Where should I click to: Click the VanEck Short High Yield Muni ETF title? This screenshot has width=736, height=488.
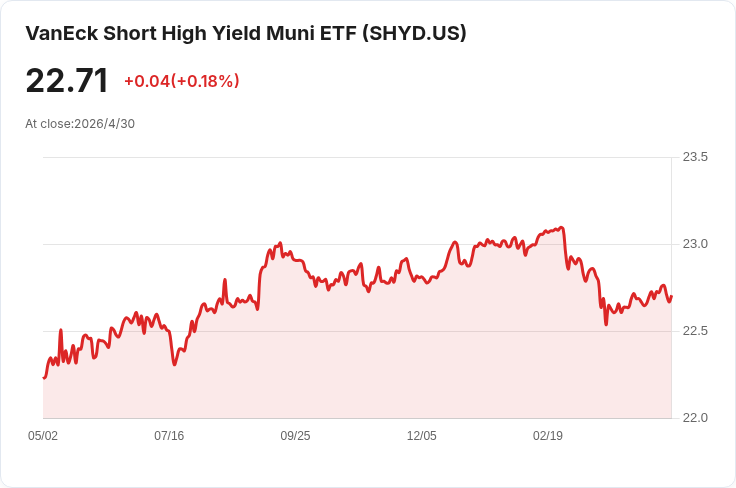(x=245, y=34)
